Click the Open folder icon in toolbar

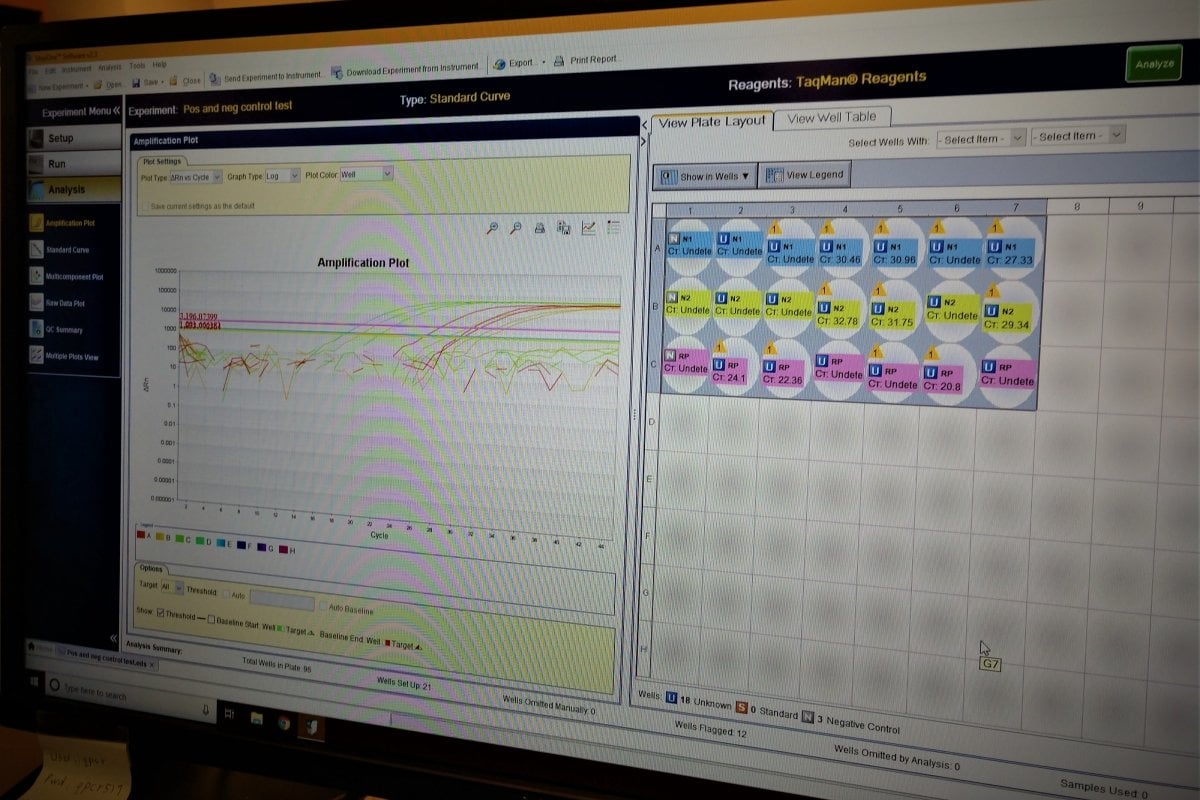click(x=97, y=84)
